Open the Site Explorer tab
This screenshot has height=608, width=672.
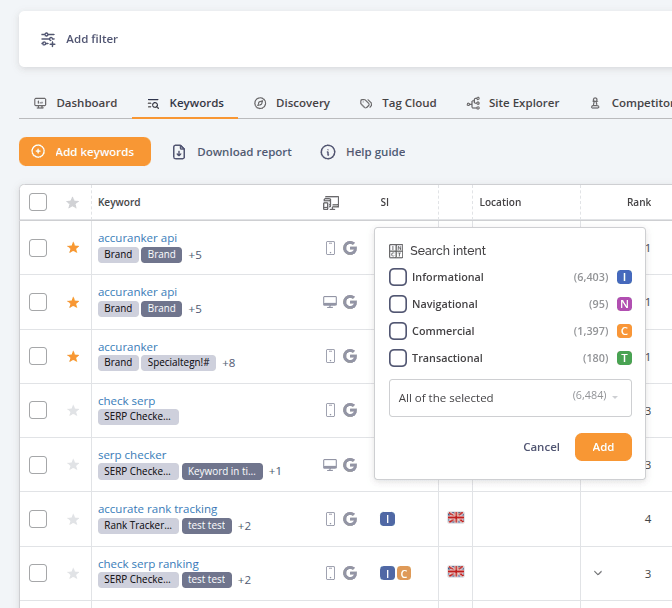pyautogui.click(x=513, y=103)
